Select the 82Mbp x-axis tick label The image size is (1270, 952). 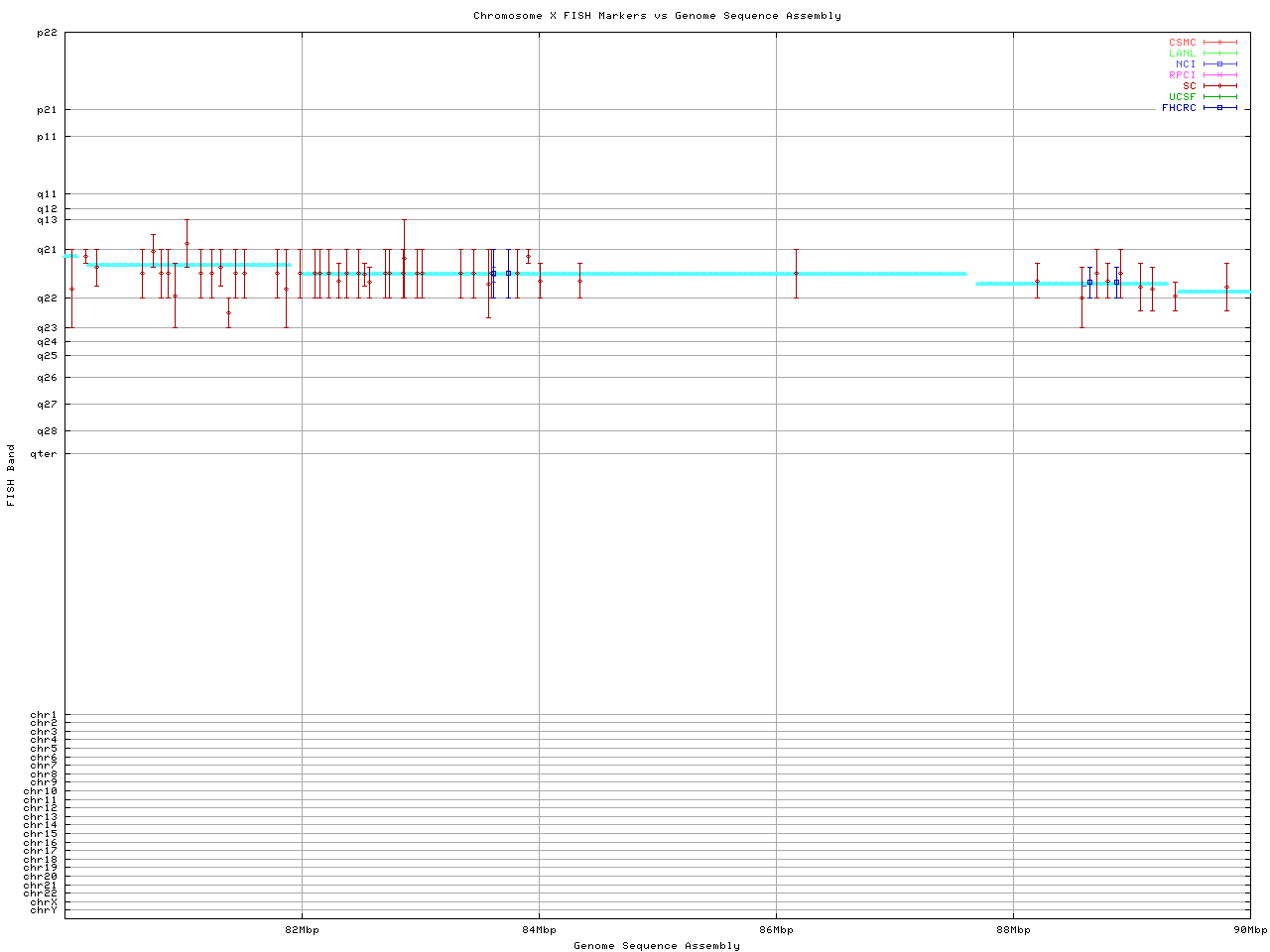[302, 930]
